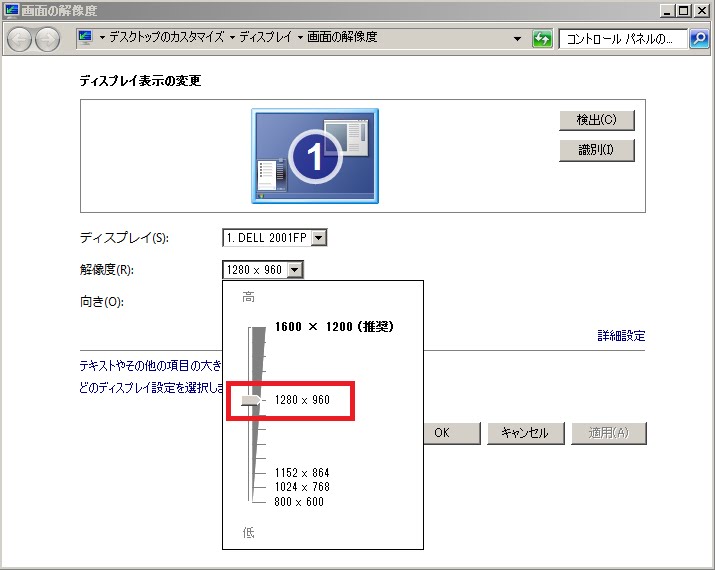Open the display DELL 2001FP dropdown
715x570 pixels.
(x=275, y=238)
